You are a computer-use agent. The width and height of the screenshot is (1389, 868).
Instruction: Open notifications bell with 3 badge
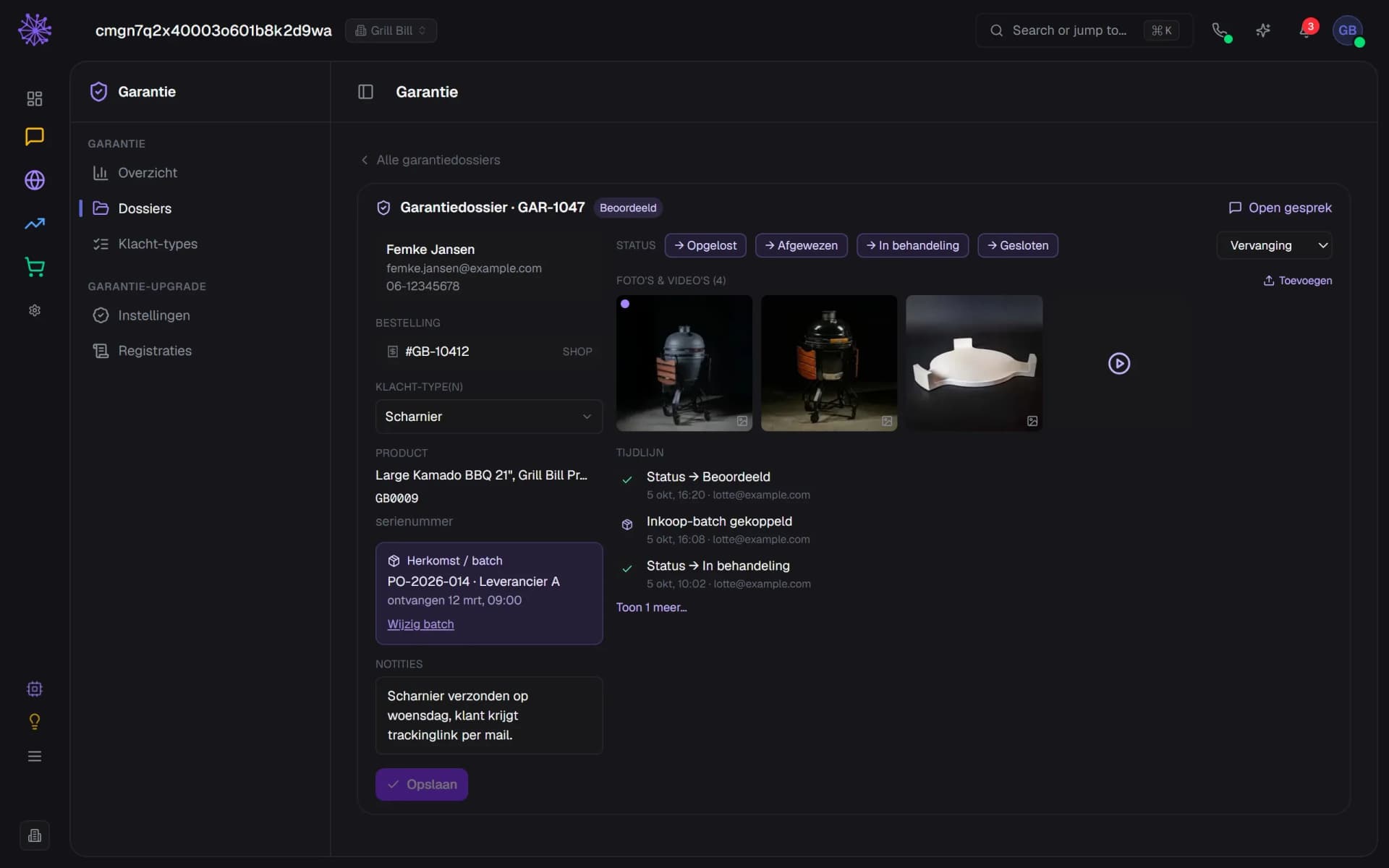pos(1307,30)
